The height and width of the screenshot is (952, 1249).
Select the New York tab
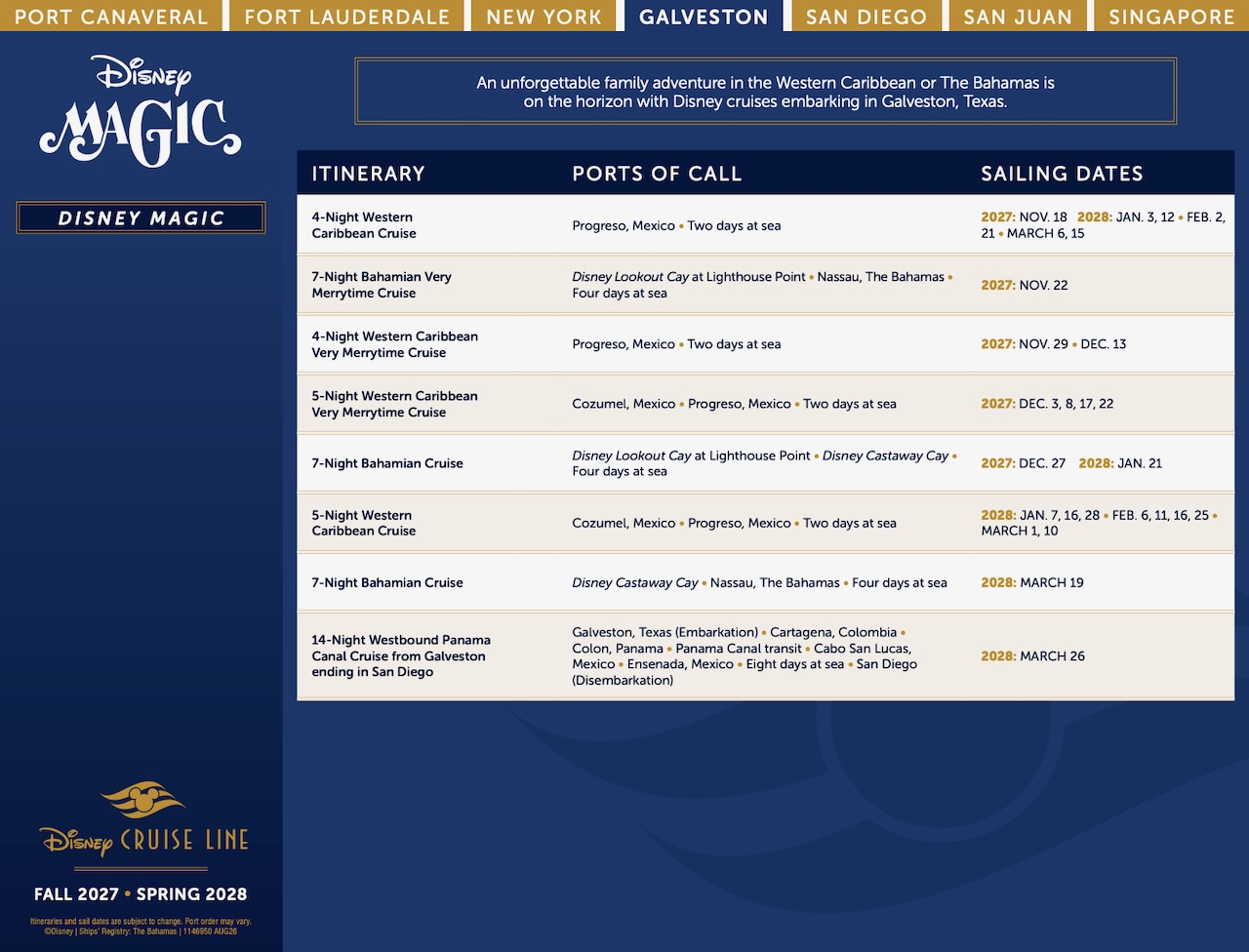[544, 16]
